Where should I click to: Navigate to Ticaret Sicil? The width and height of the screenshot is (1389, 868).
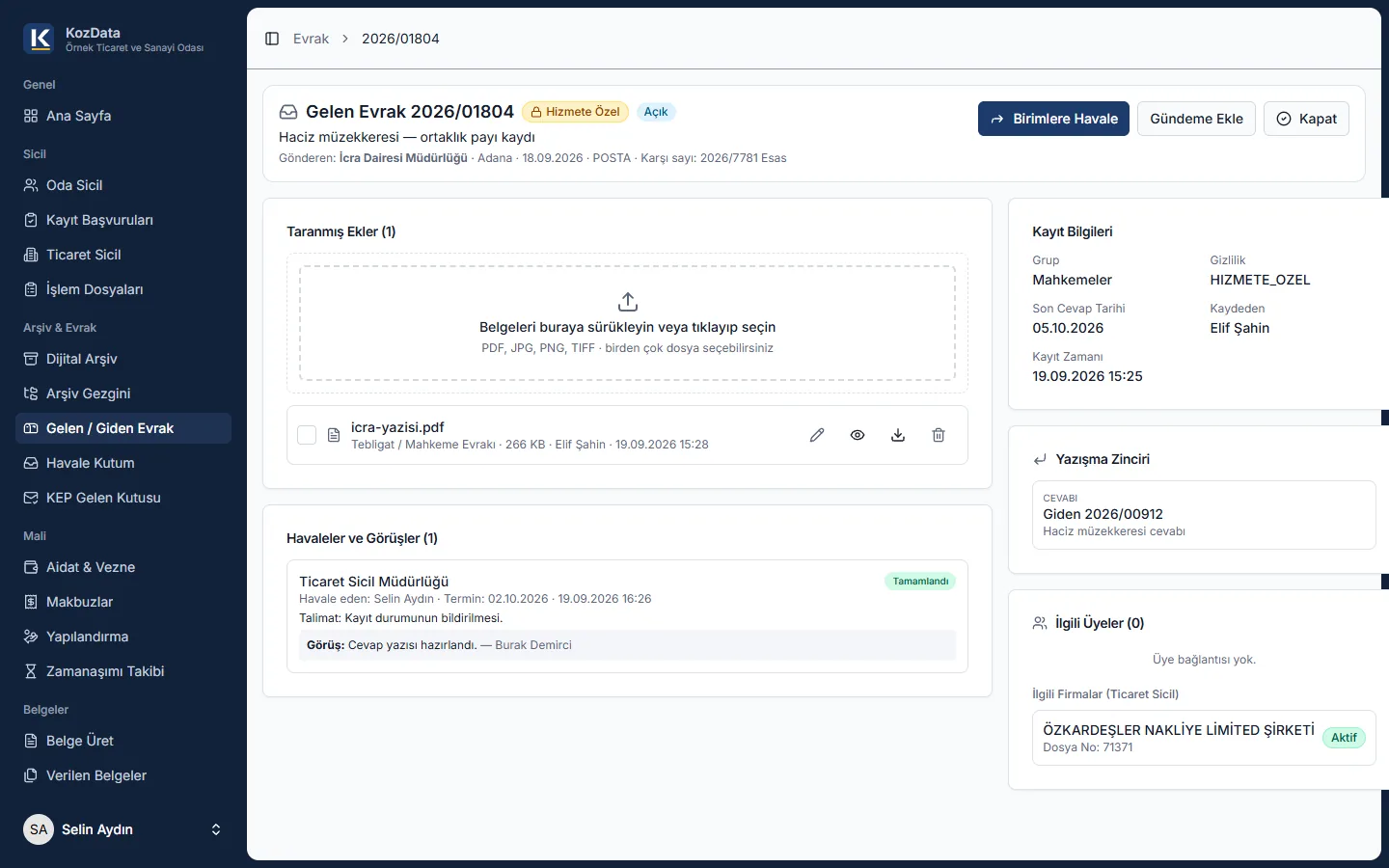[x=123, y=255]
